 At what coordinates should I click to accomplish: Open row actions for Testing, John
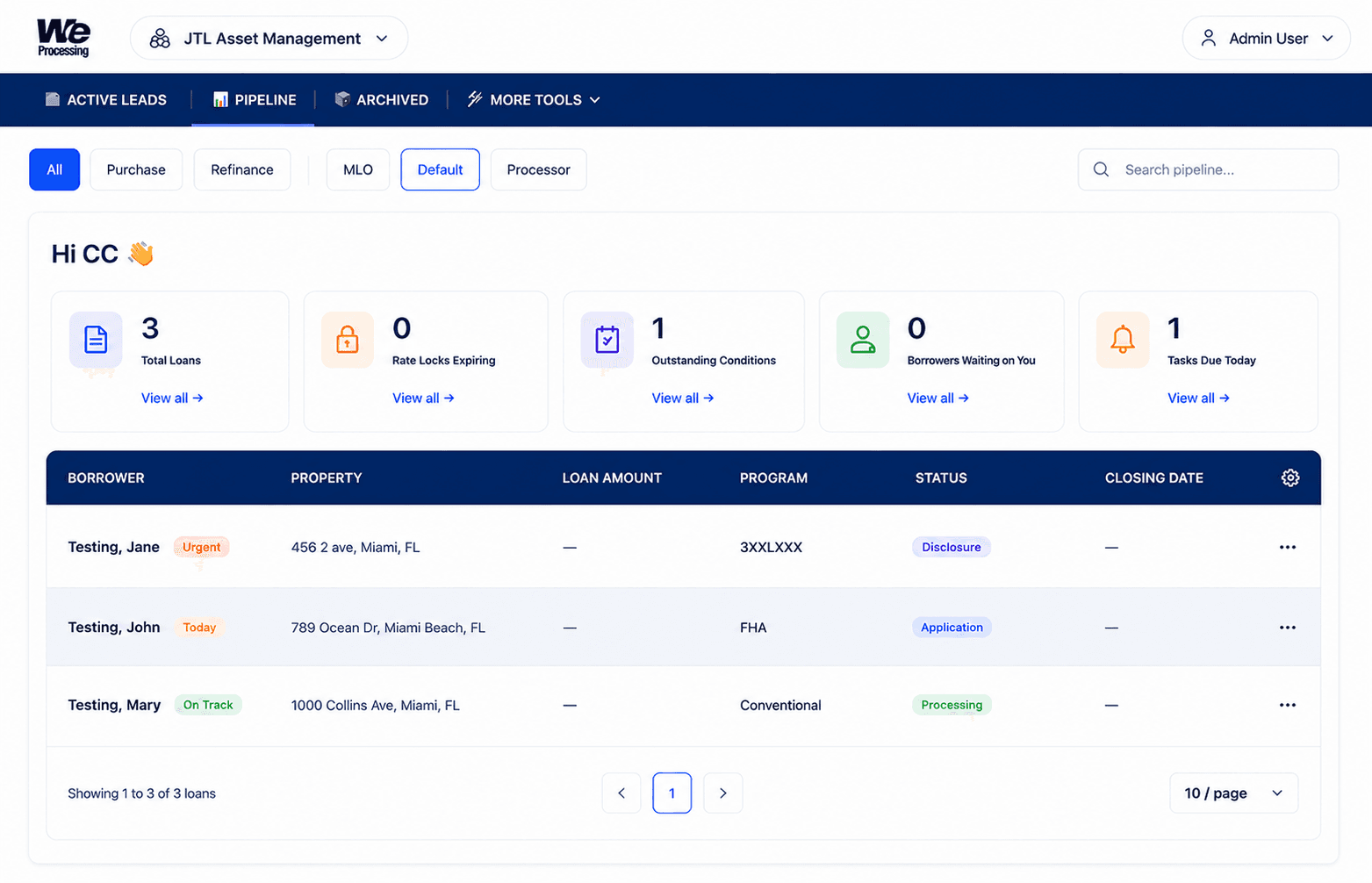coord(1288,628)
